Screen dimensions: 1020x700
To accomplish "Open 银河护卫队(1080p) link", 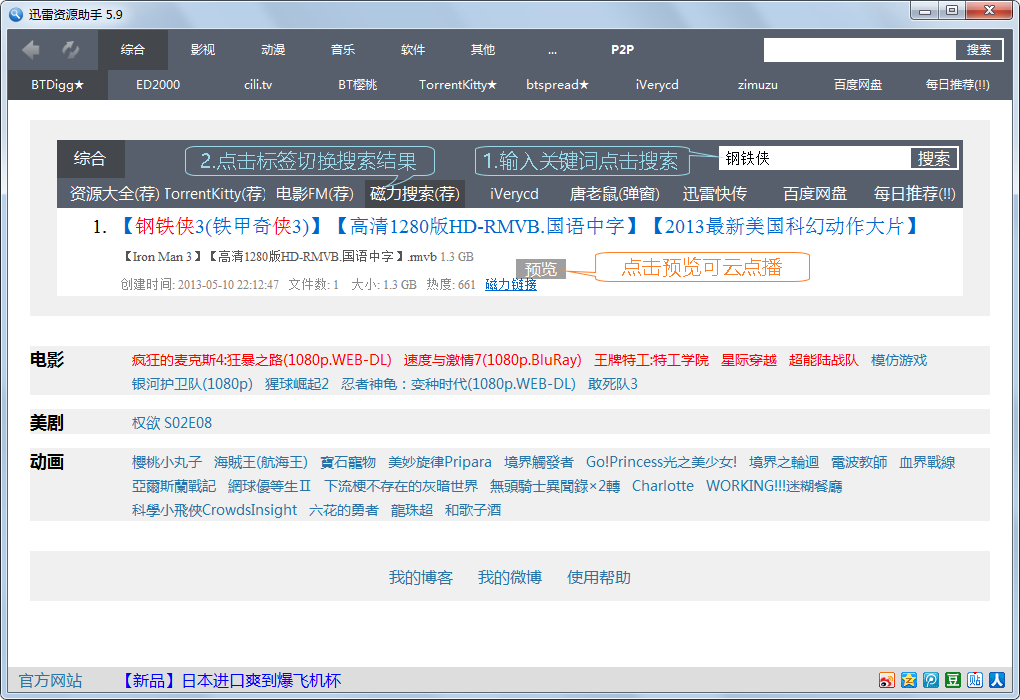I will pos(192,384).
